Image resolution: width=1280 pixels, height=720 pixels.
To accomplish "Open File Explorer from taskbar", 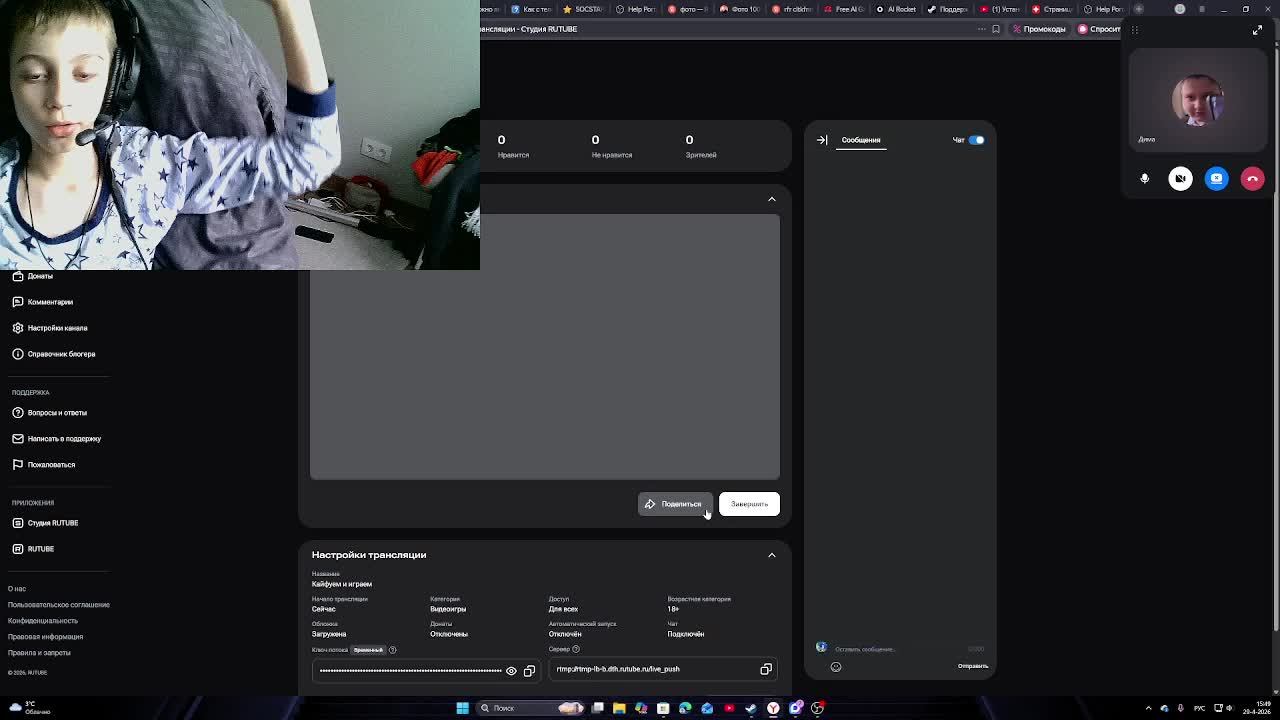I will 619,708.
